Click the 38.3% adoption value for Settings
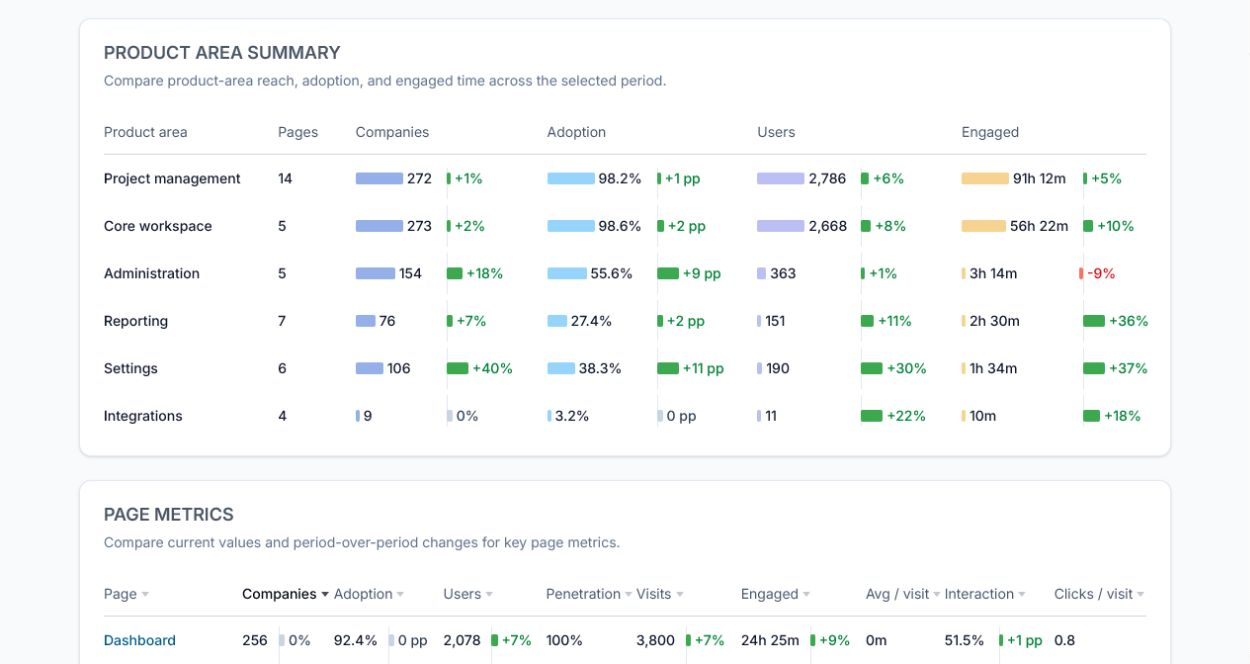 tap(600, 369)
